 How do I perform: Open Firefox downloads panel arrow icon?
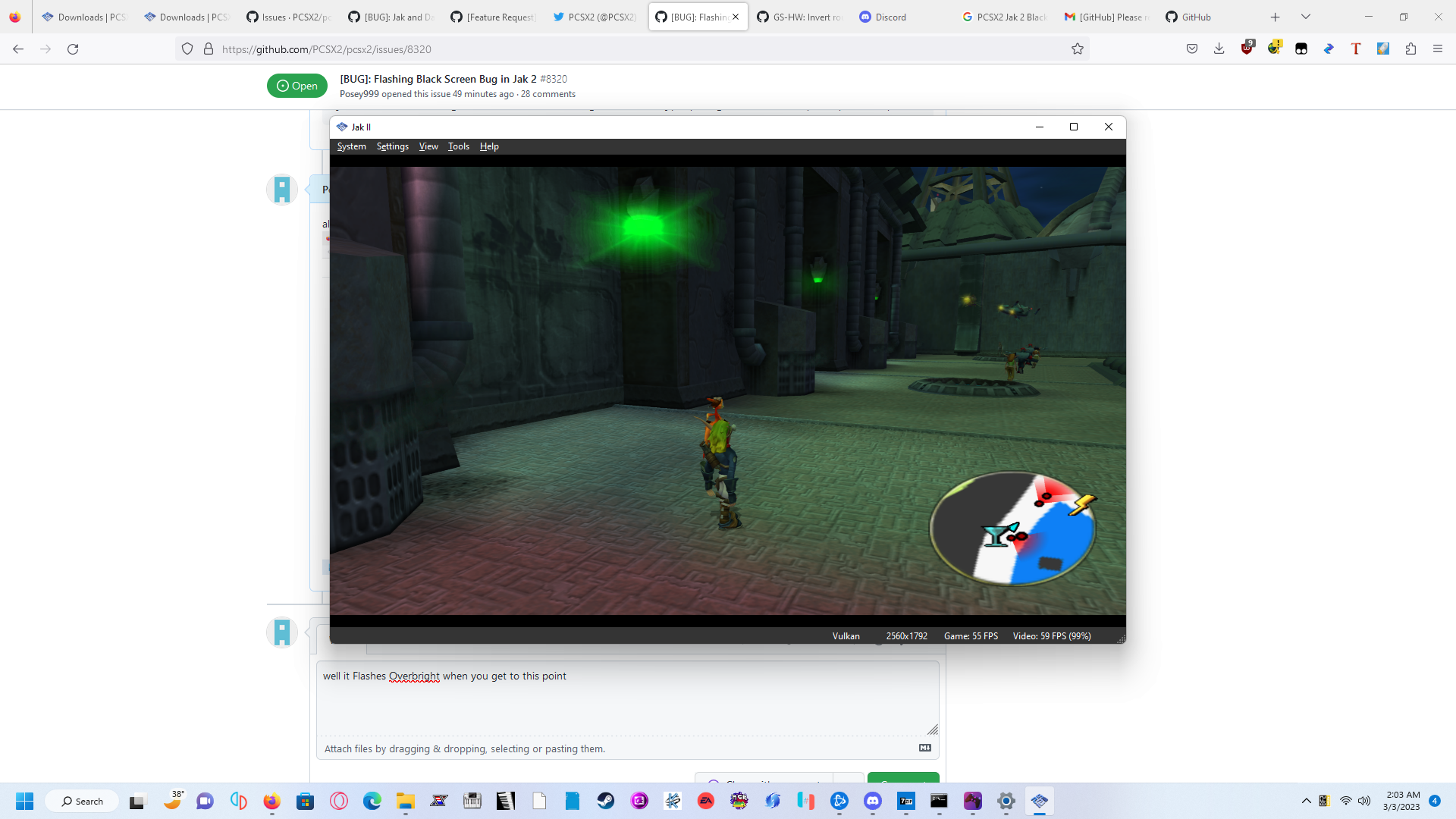1219,49
